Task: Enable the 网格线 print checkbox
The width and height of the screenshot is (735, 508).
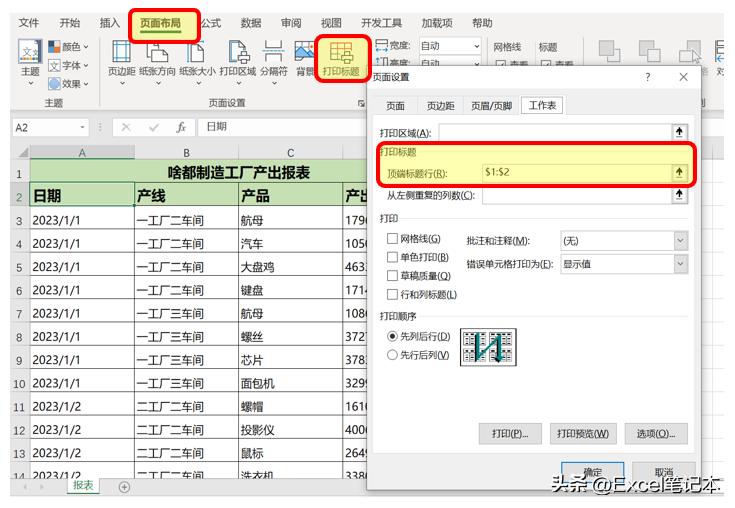Action: [x=392, y=239]
